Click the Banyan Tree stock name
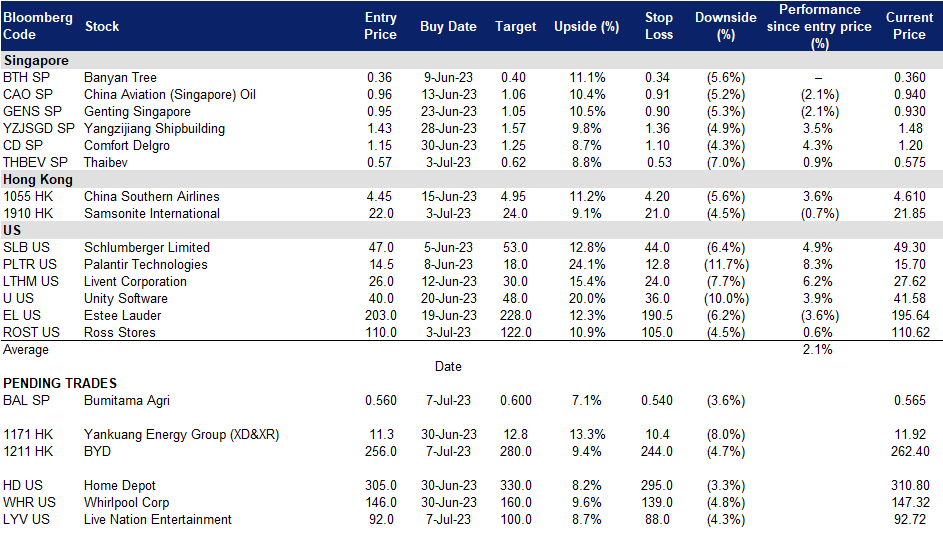The height and width of the screenshot is (545, 943). tap(120, 78)
